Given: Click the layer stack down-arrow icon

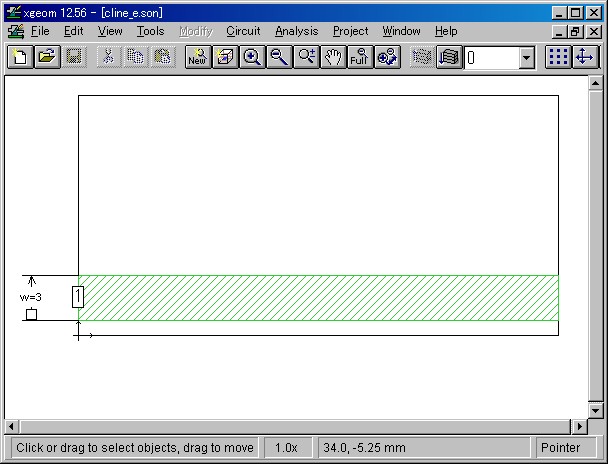Looking at the screenshot, I should coord(449,57).
